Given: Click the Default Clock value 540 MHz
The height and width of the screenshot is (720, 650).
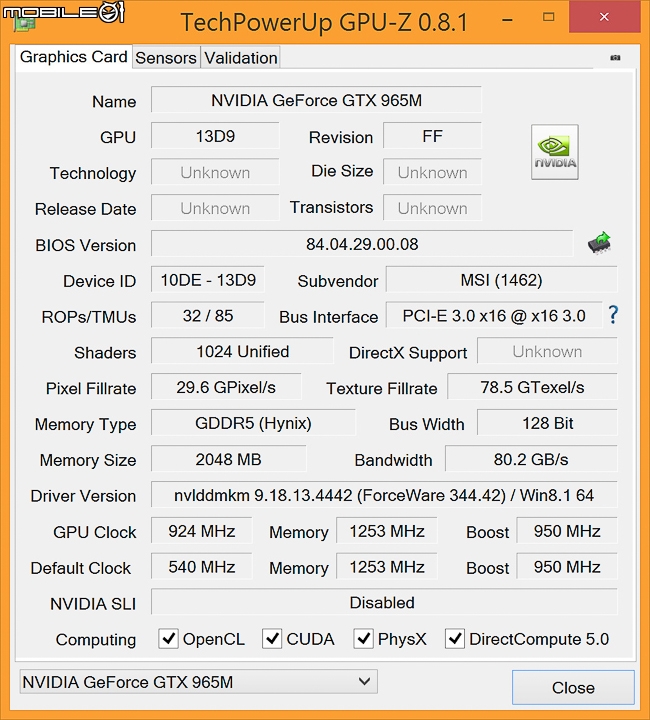Looking at the screenshot, I should (202, 567).
